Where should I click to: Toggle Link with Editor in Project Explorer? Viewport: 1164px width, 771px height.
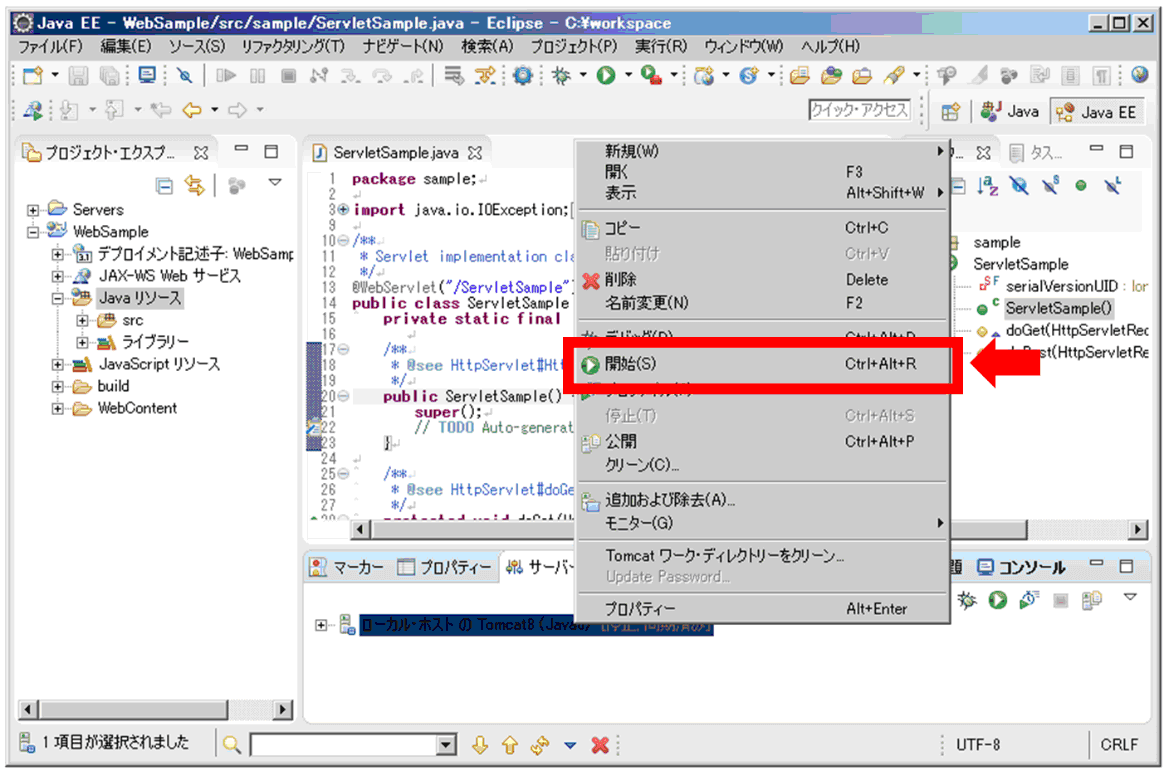click(194, 185)
